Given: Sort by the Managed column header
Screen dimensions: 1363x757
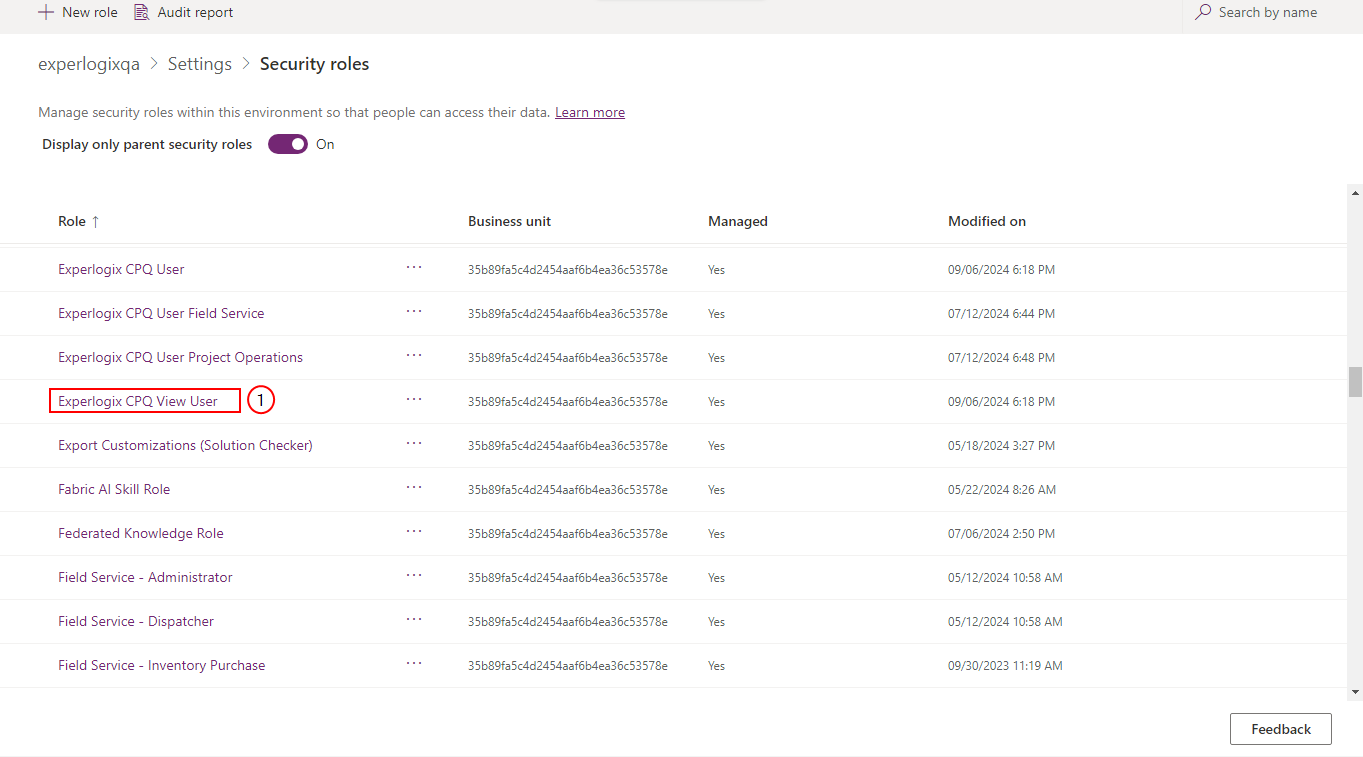Looking at the screenshot, I should (738, 221).
